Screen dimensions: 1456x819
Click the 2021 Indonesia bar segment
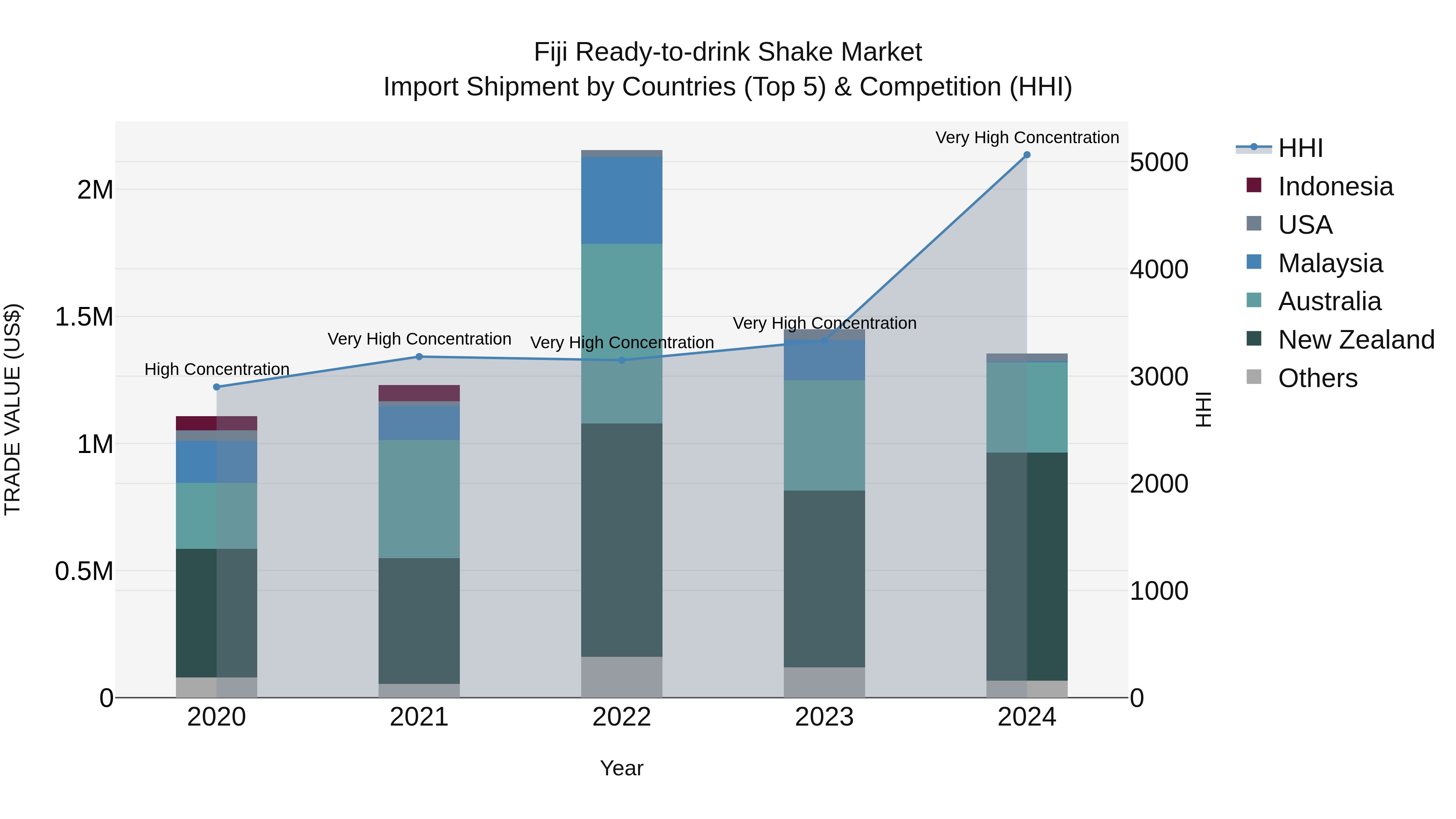click(419, 394)
